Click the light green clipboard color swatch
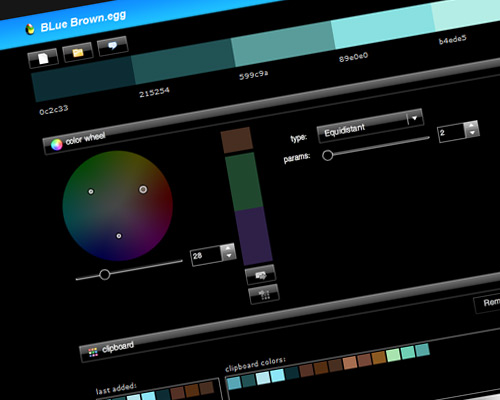500x400 pixels. [393, 355]
